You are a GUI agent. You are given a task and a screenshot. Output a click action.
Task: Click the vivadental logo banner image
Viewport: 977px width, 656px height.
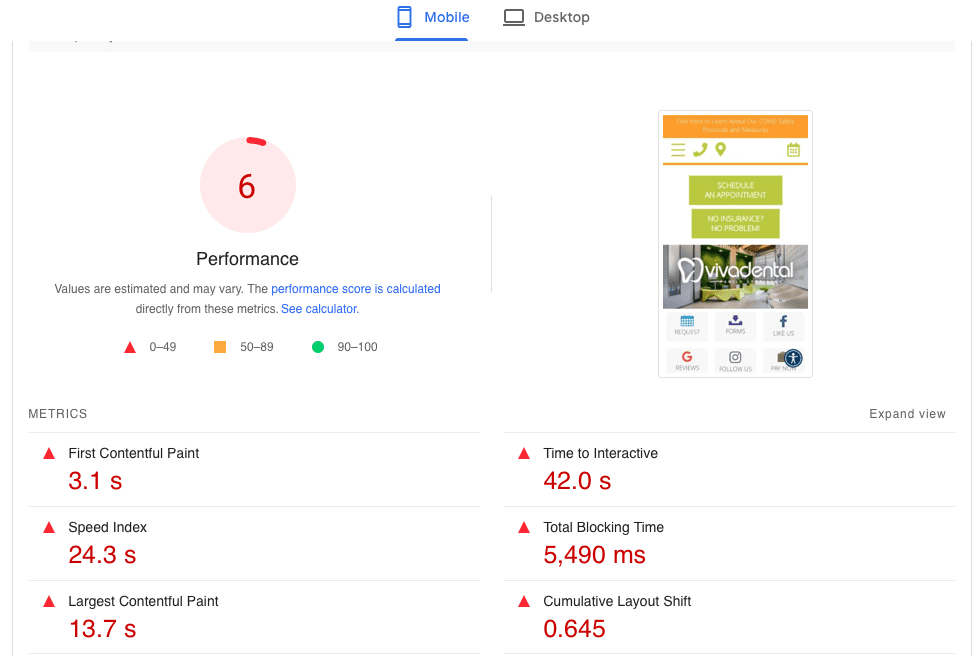pyautogui.click(x=735, y=277)
